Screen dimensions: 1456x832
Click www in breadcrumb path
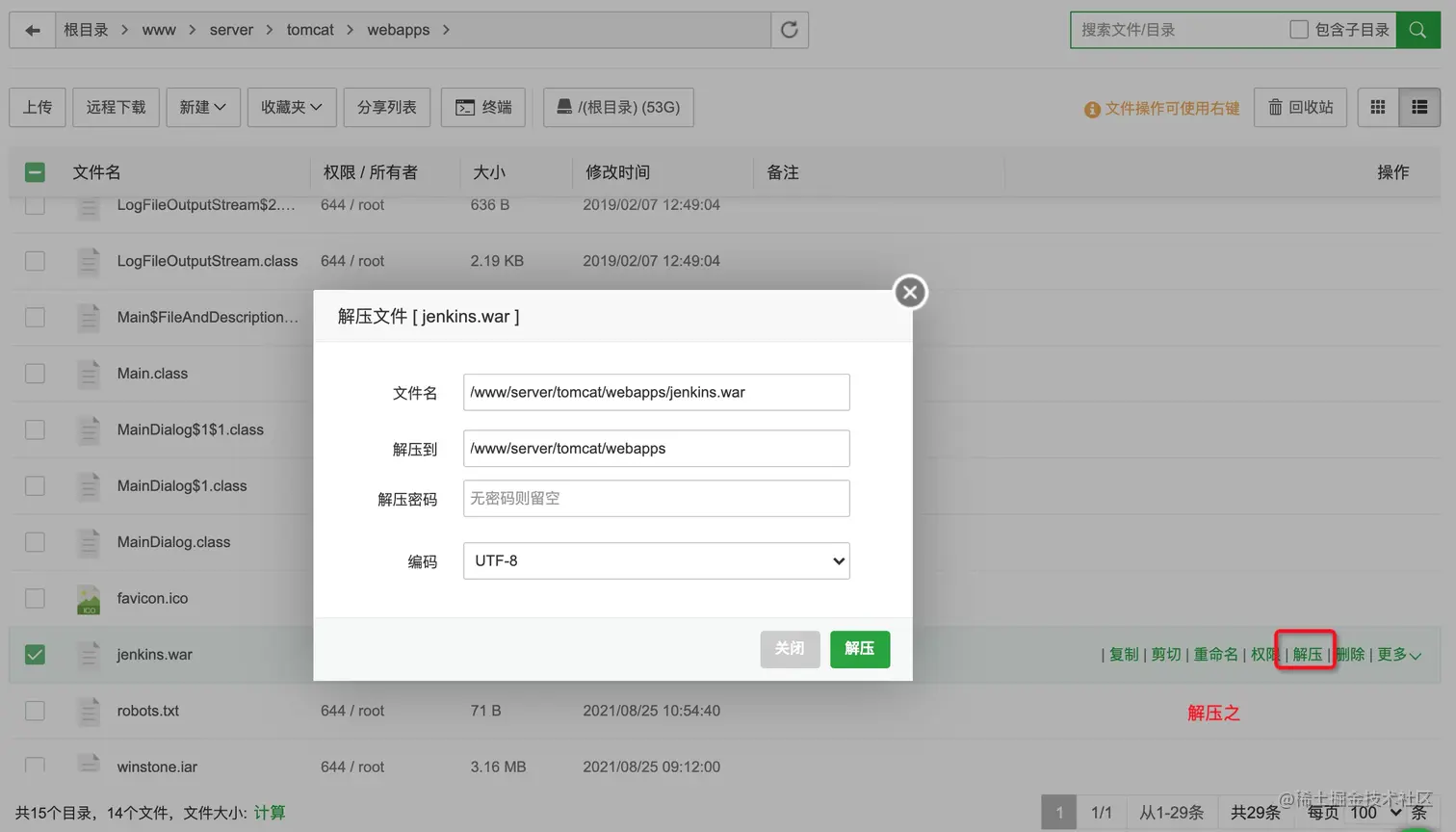point(159,30)
